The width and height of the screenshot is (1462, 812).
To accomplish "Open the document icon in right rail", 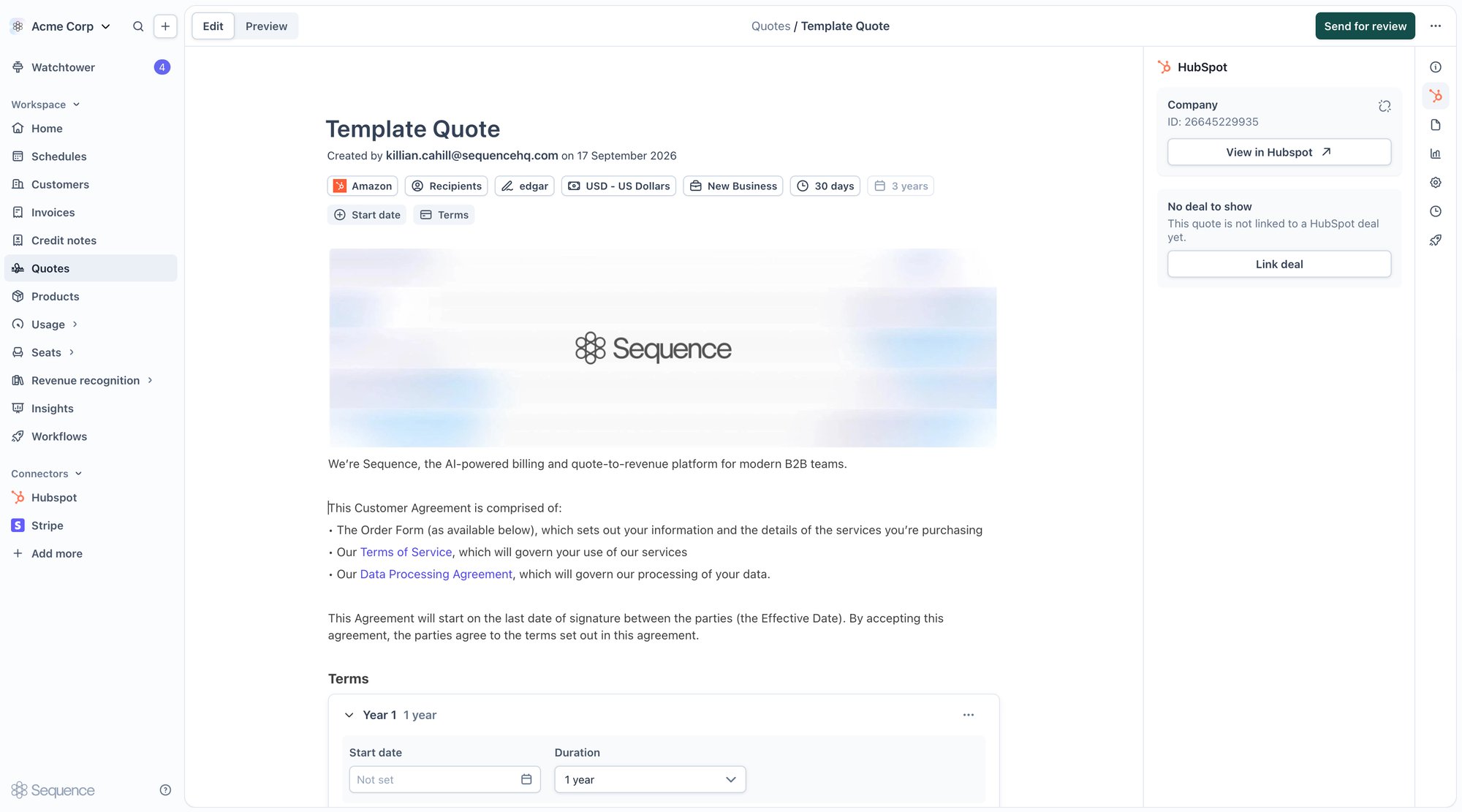I will [1436, 125].
